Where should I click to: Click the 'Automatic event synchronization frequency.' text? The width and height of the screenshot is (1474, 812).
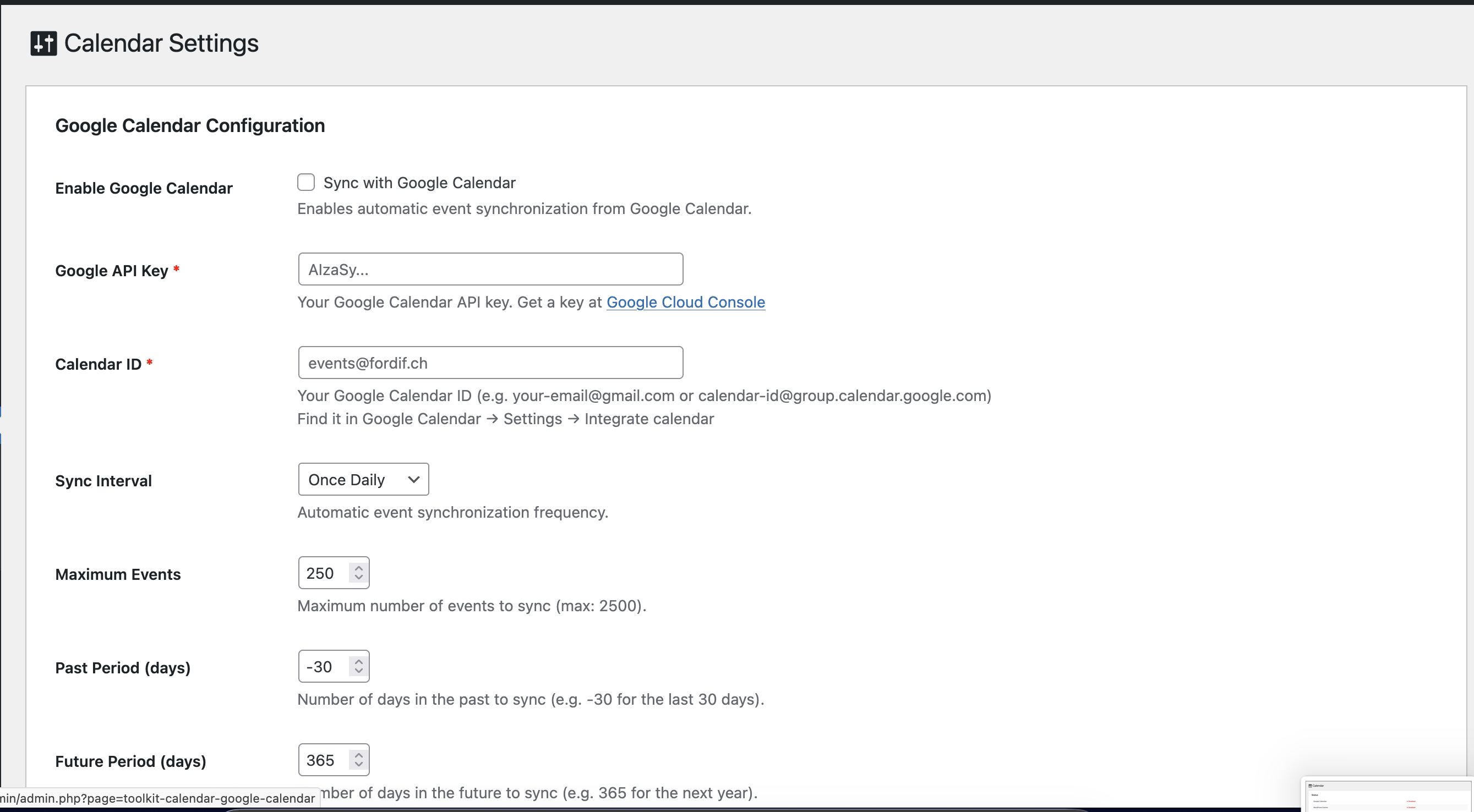tap(452, 512)
